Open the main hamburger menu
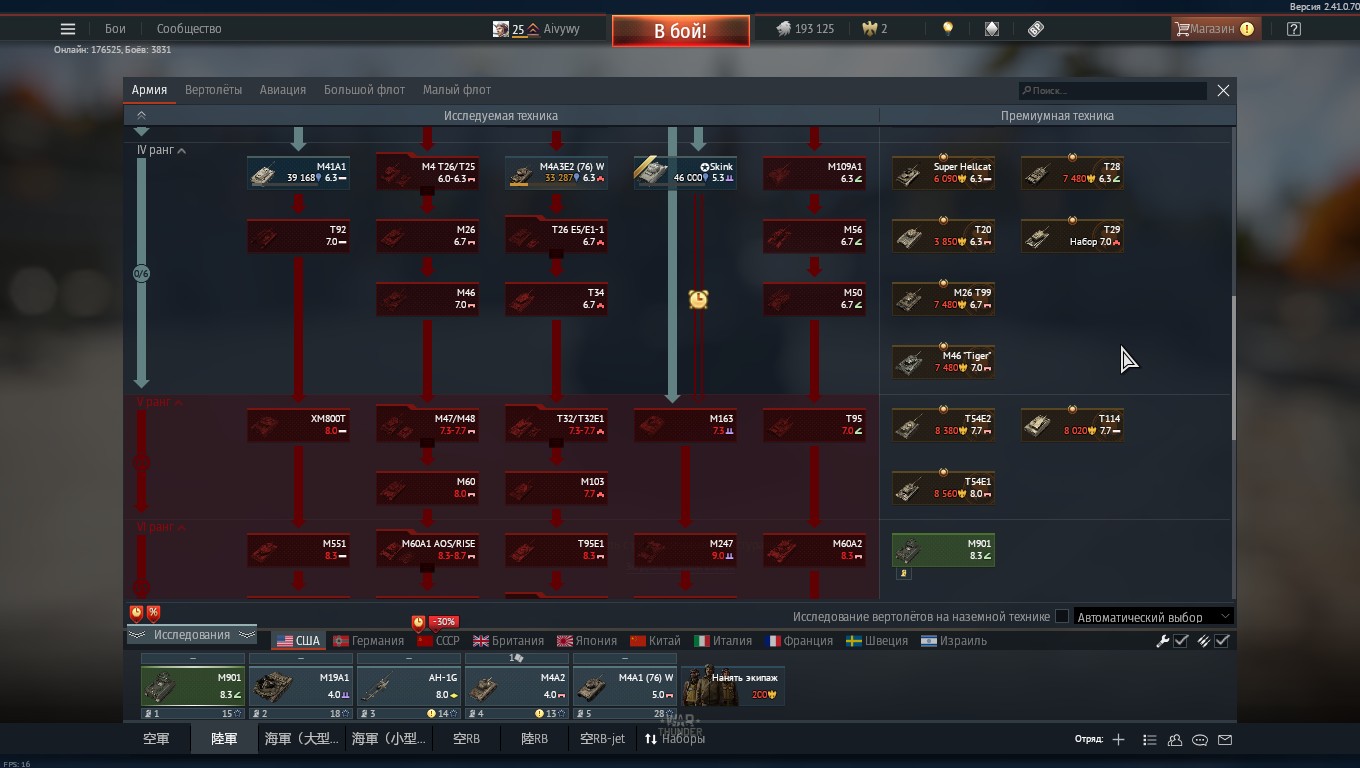The height and width of the screenshot is (768, 1360). click(68, 29)
